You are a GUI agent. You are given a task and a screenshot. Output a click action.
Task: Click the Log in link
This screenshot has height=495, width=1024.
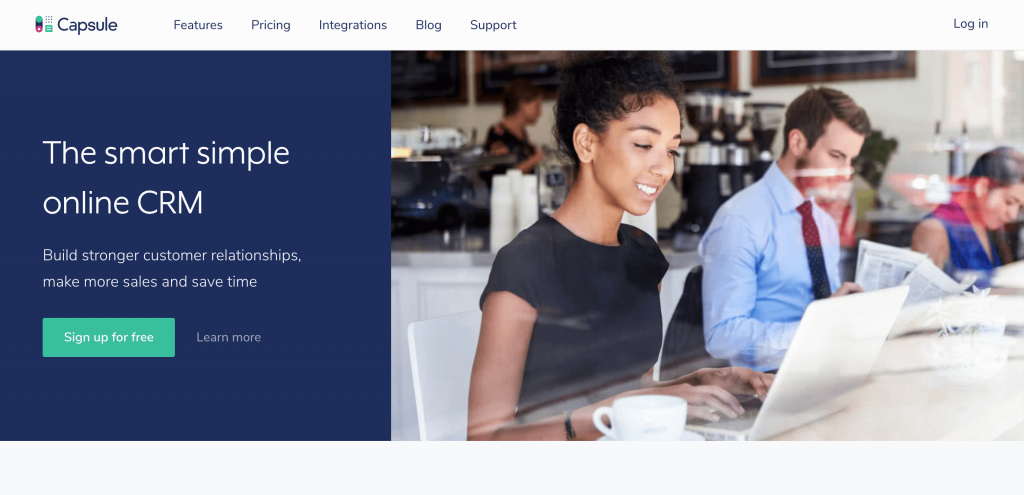pyautogui.click(x=970, y=24)
